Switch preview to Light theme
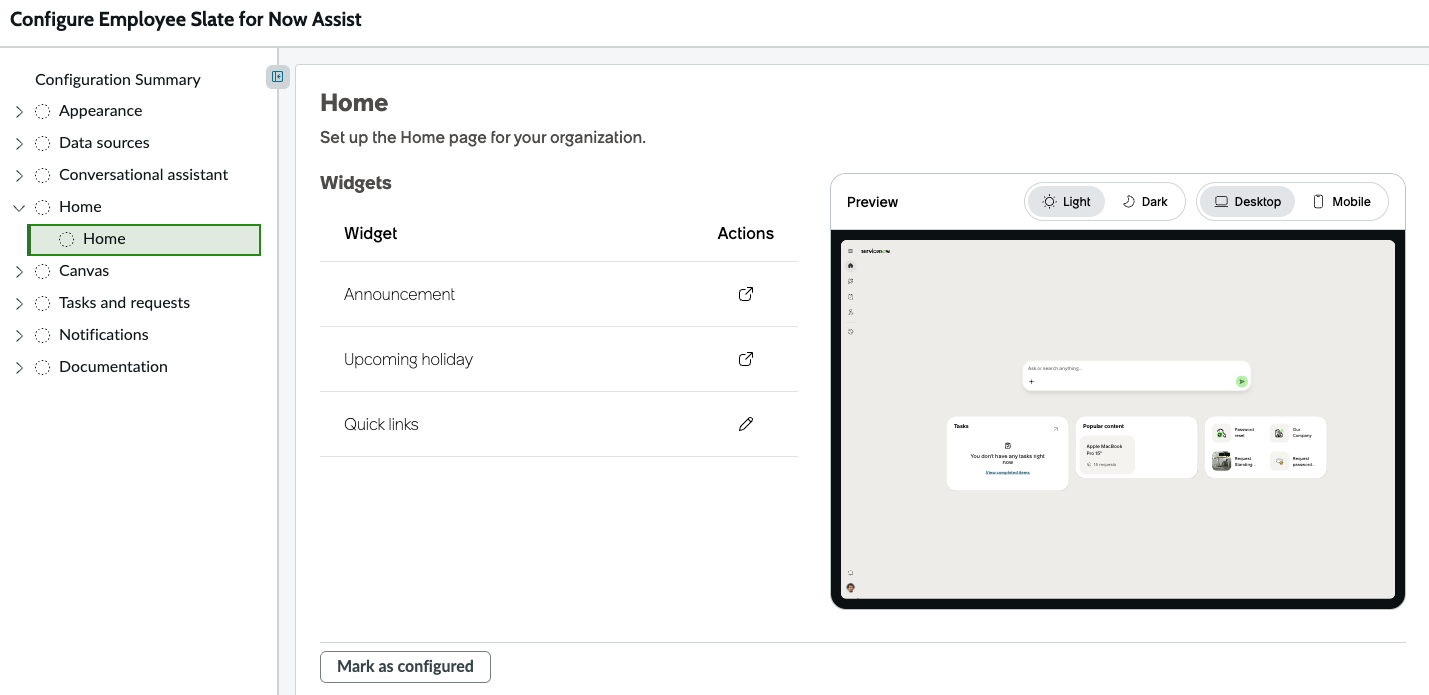Image resolution: width=1429 pixels, height=695 pixels. click(1066, 201)
